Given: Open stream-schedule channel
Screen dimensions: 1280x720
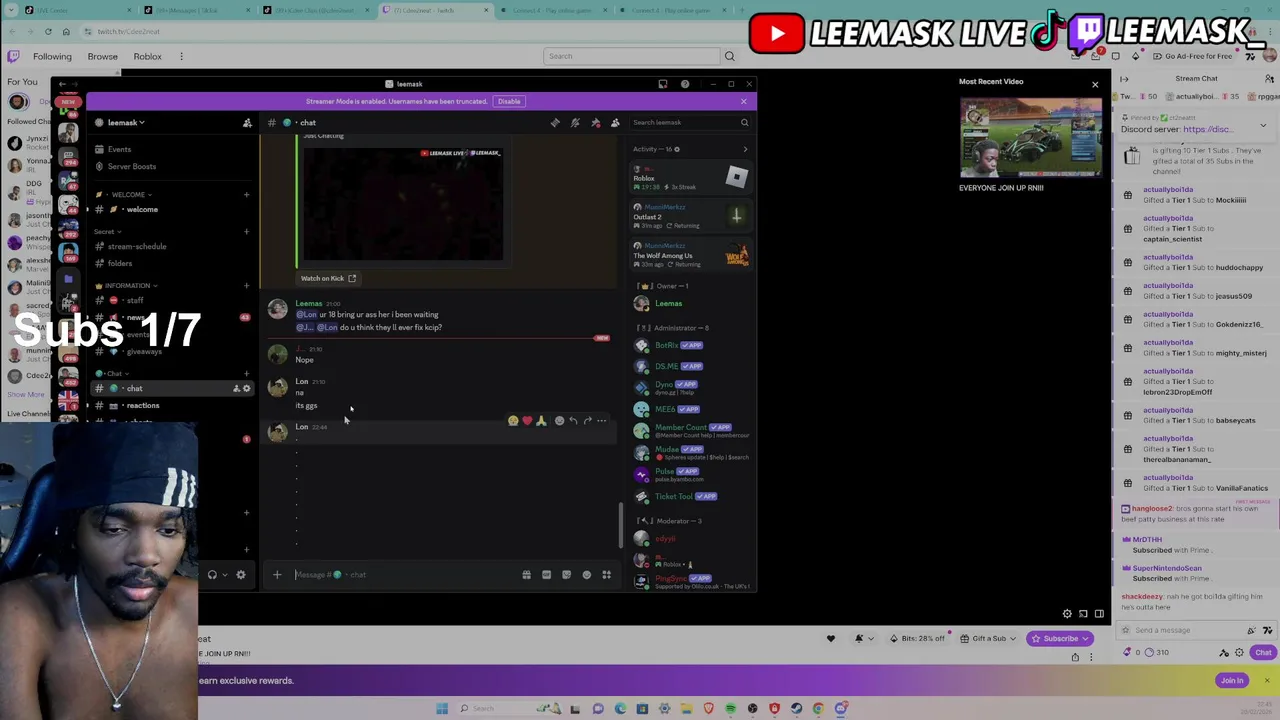Looking at the screenshot, I should tap(137, 247).
